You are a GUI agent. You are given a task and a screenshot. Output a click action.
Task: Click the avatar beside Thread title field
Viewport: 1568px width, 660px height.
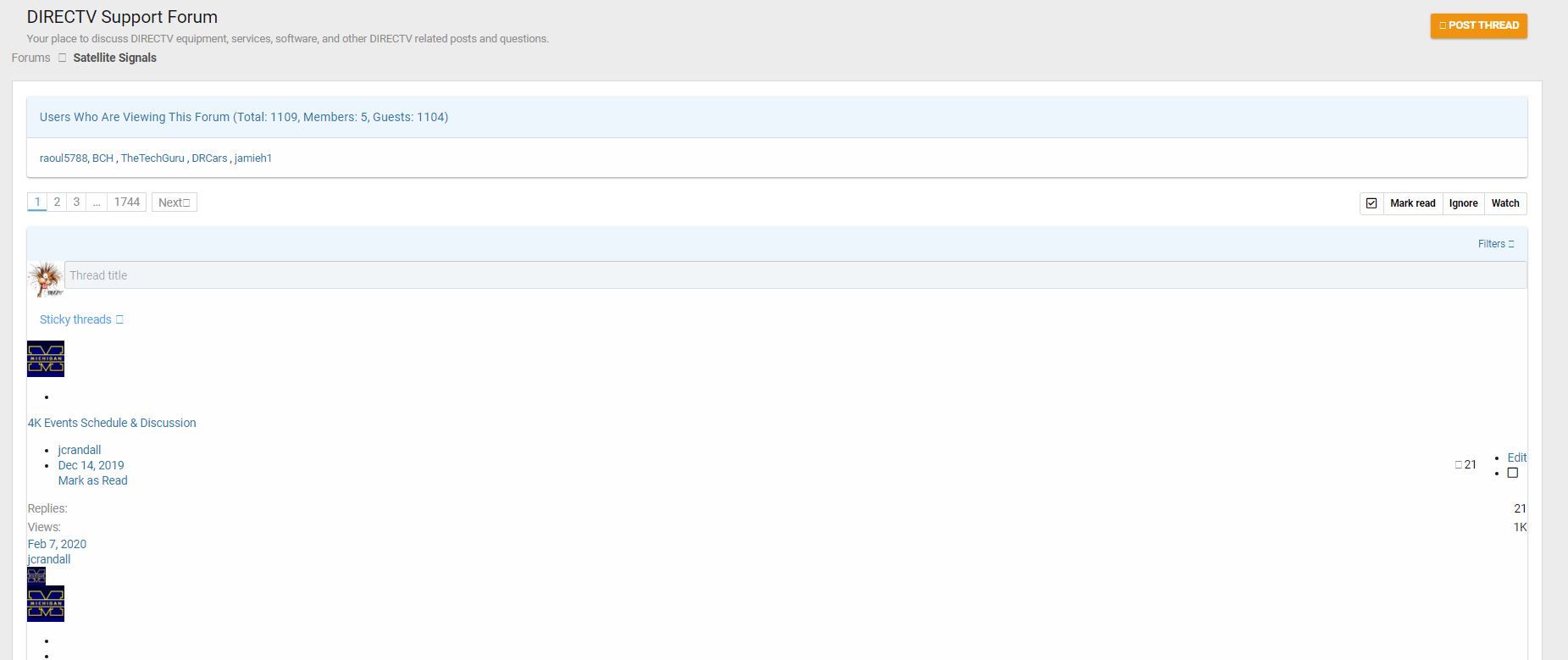(x=46, y=279)
